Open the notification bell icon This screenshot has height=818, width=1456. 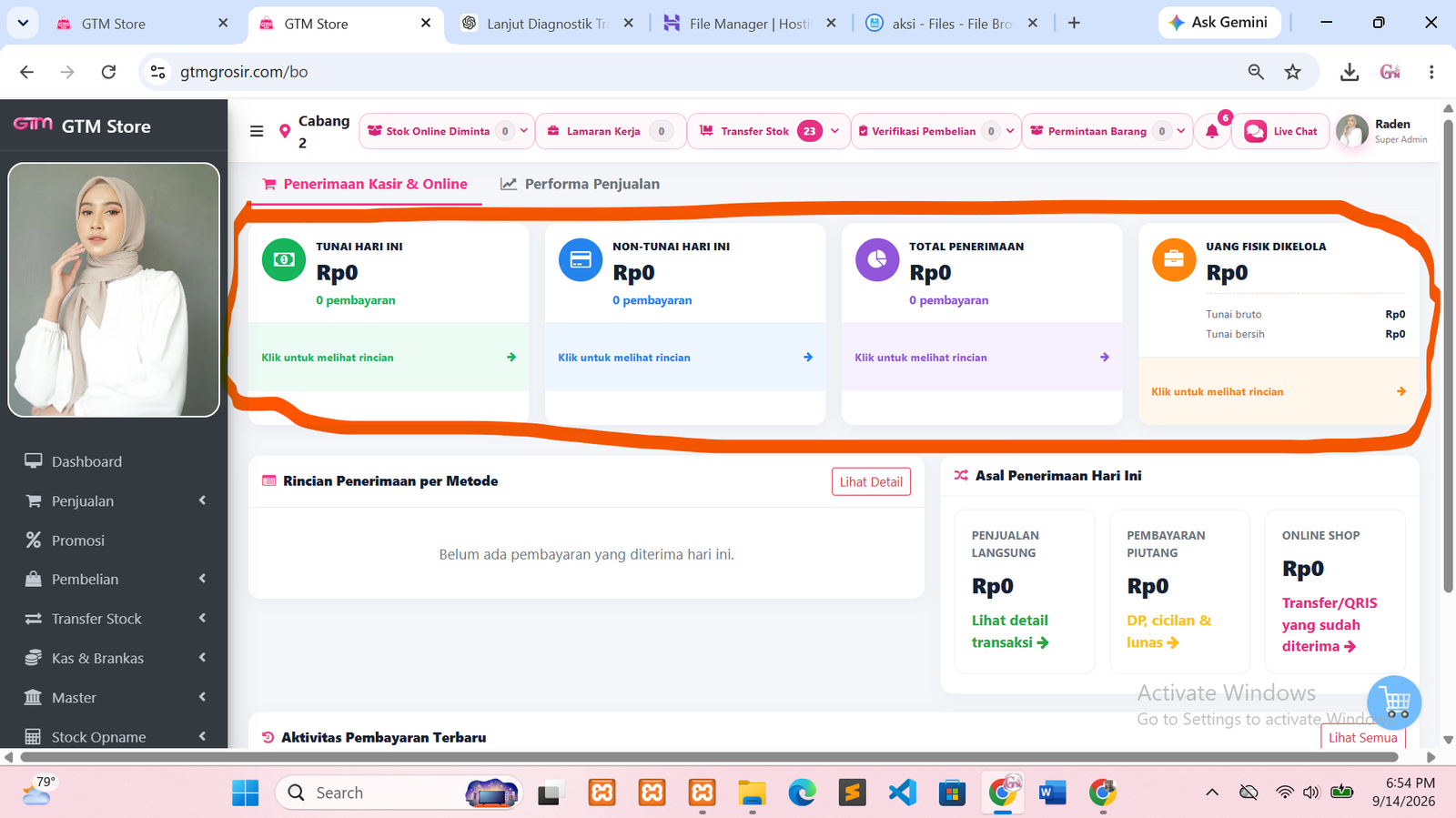pyautogui.click(x=1212, y=132)
